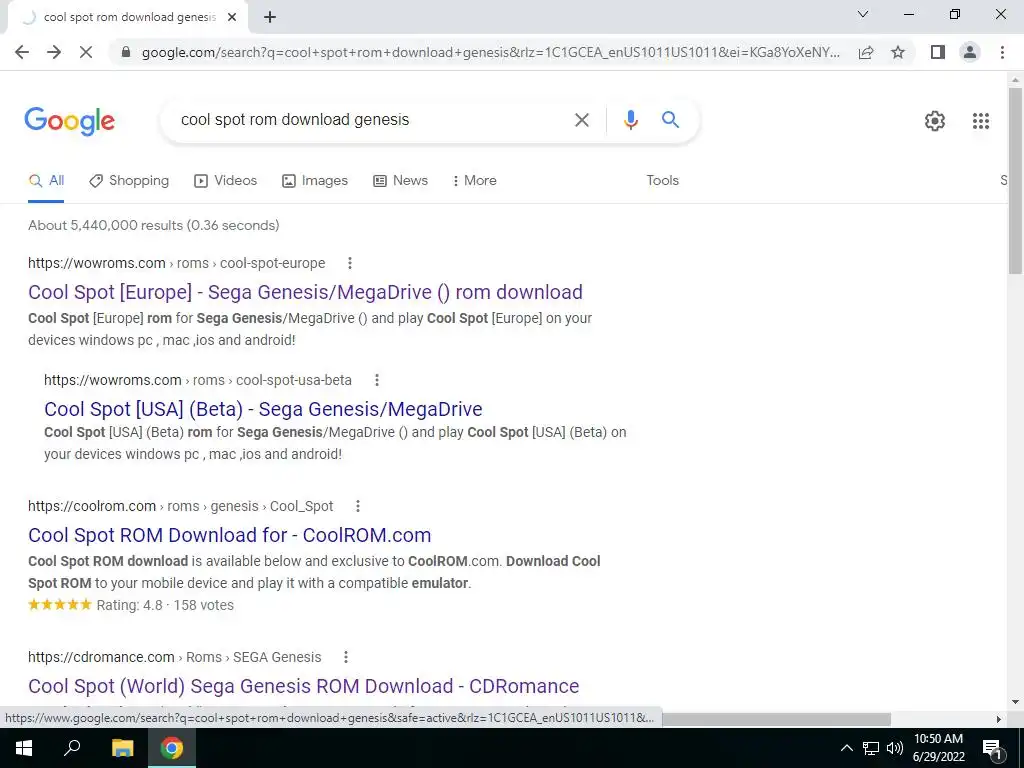Viewport: 1024px width, 768px height.
Task: Open search Tools
Action: (x=662, y=181)
